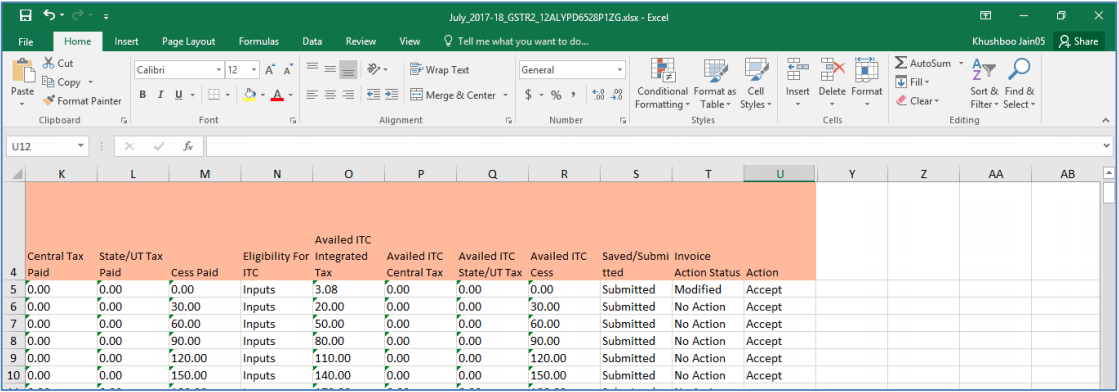Select column U header
This screenshot has height=392, width=1119.
coord(779,174)
